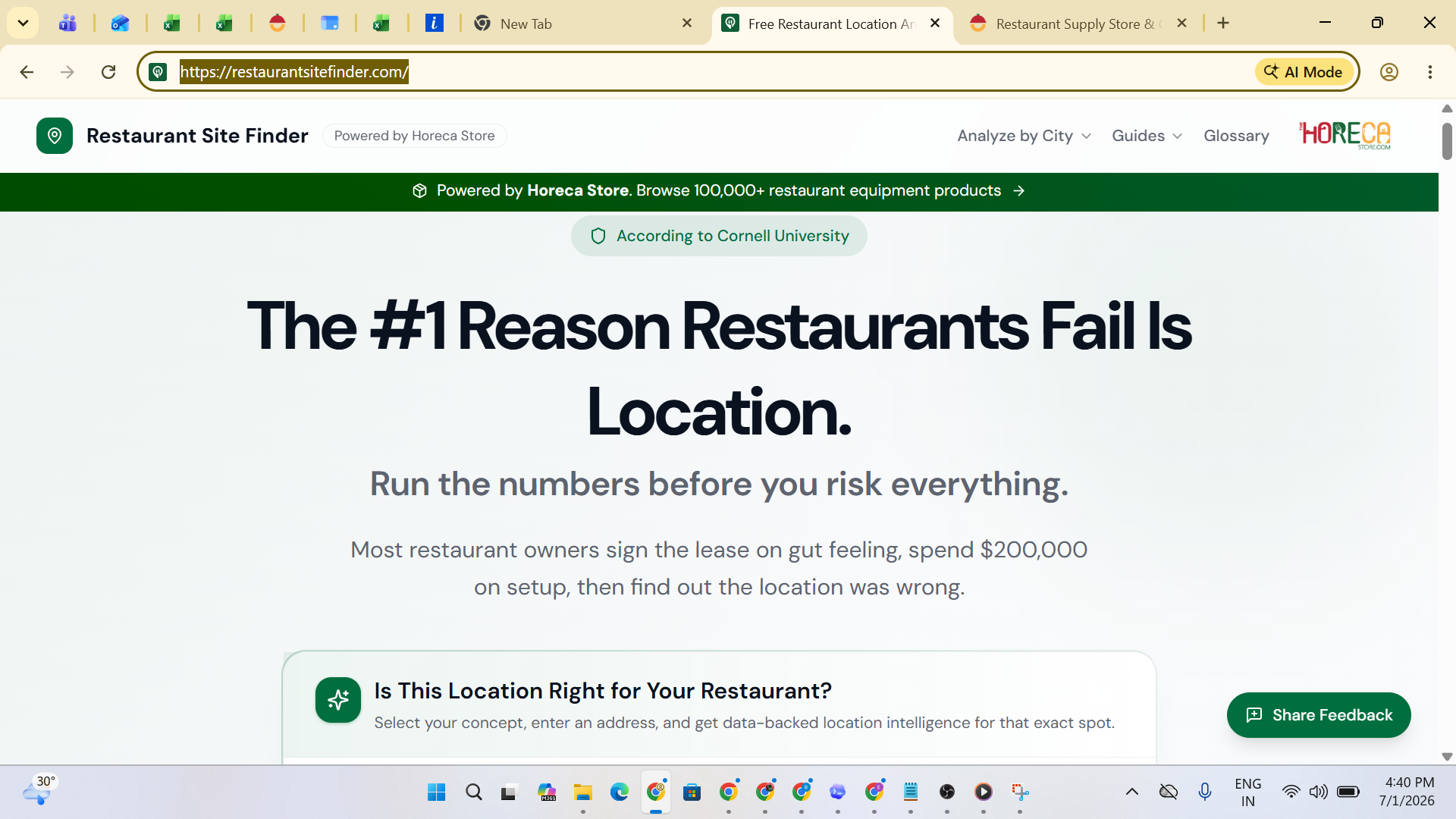
Task: Click the forward navigation arrow
Action: 67,72
